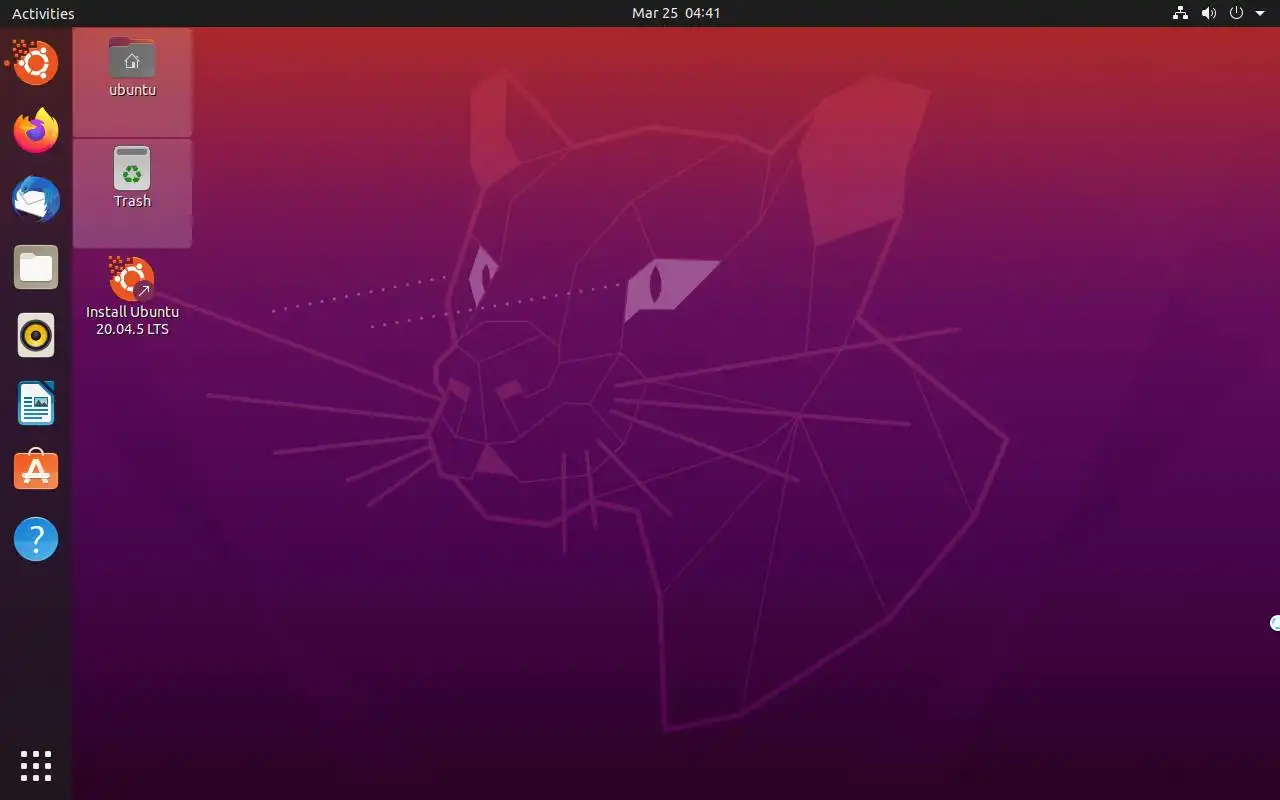Open the Files manager from the dock
This screenshot has width=1280, height=800.
(x=36, y=267)
